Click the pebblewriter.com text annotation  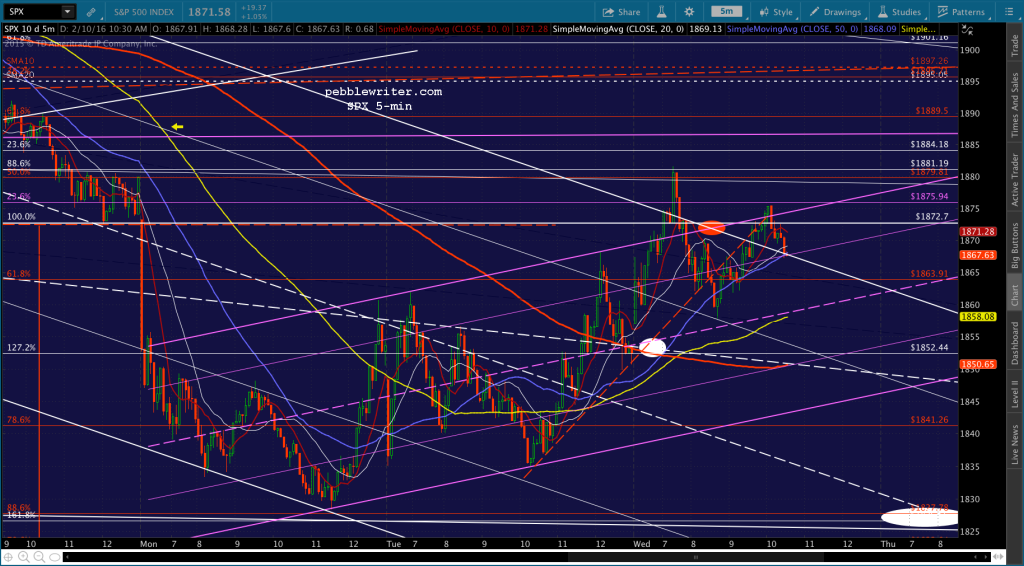tap(383, 92)
